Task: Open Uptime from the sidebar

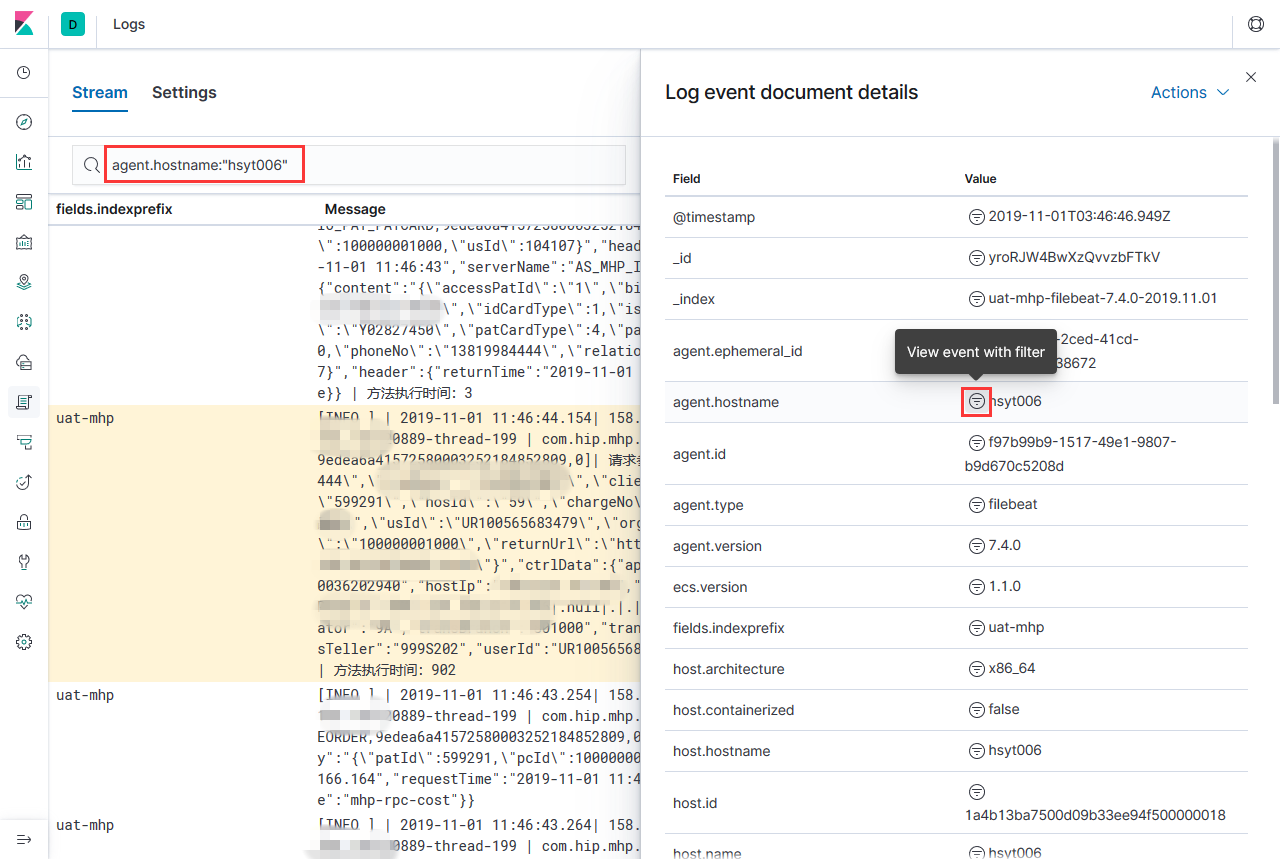Action: [x=24, y=482]
